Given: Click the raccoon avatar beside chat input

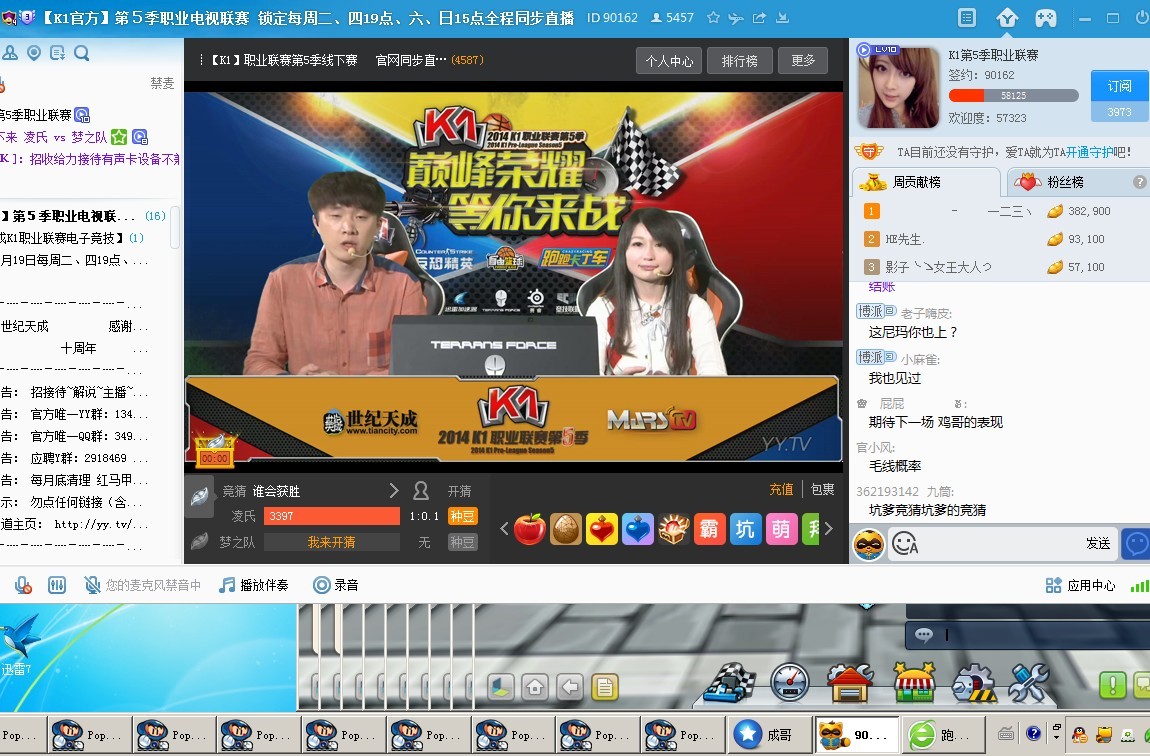Looking at the screenshot, I should tap(868, 544).
